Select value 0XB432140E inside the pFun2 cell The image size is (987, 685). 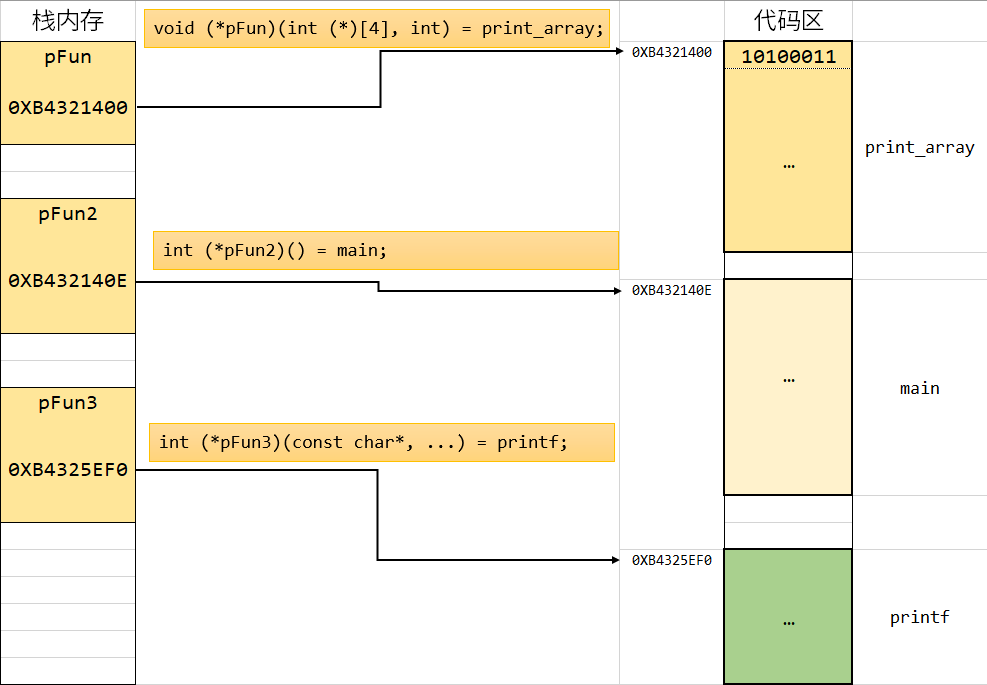click(x=68, y=282)
